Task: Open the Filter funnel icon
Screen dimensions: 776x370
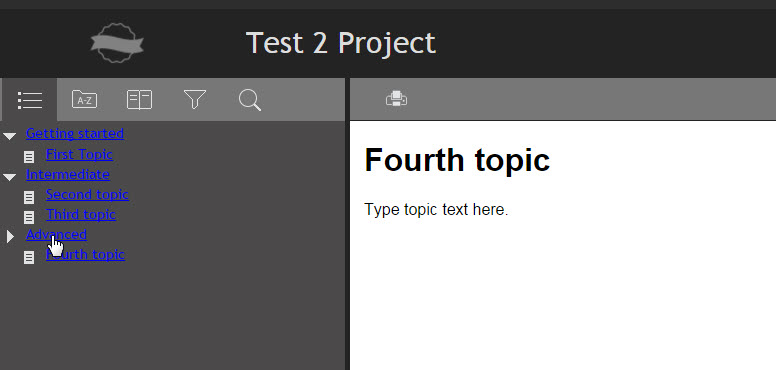Action: [x=195, y=99]
